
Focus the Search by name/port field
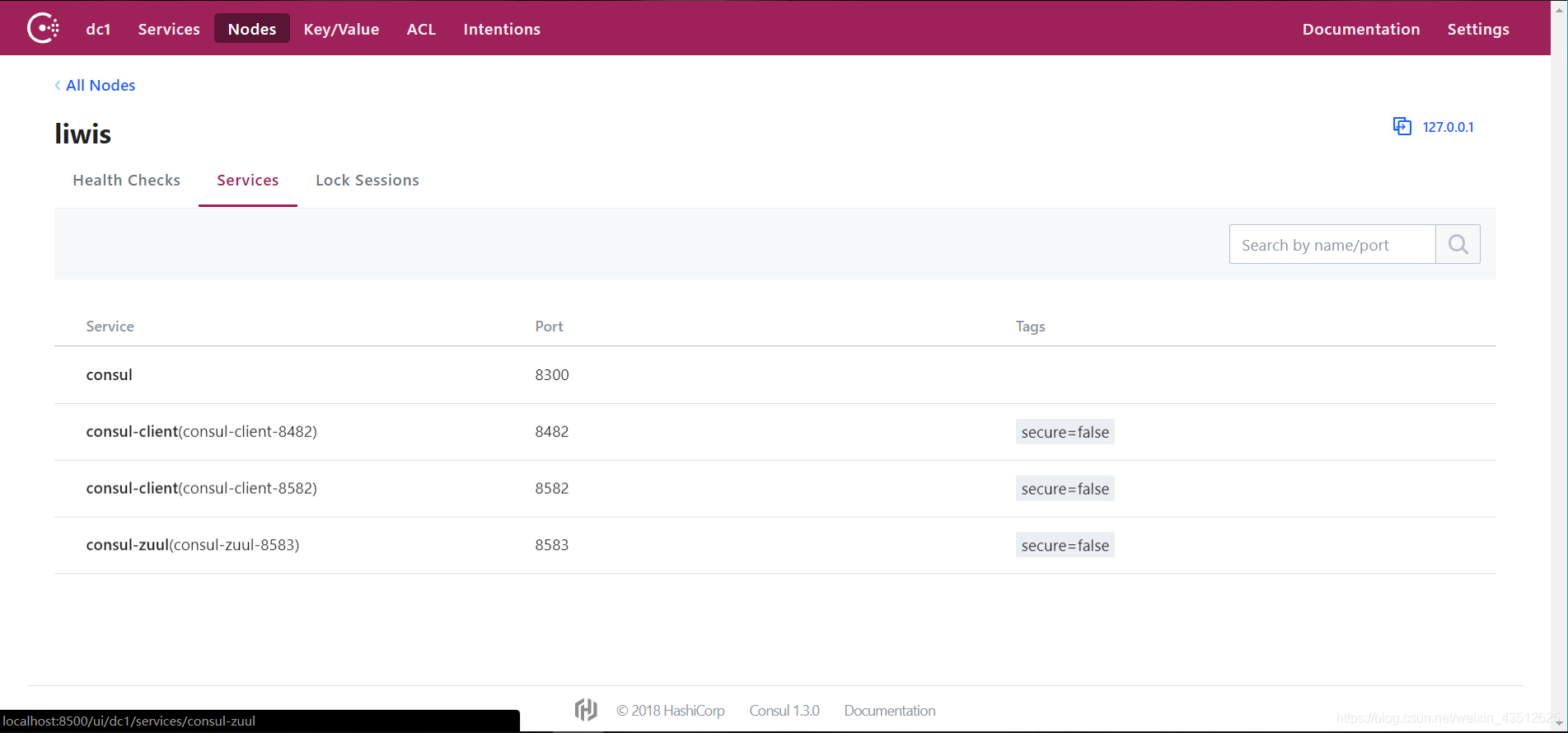point(1332,244)
